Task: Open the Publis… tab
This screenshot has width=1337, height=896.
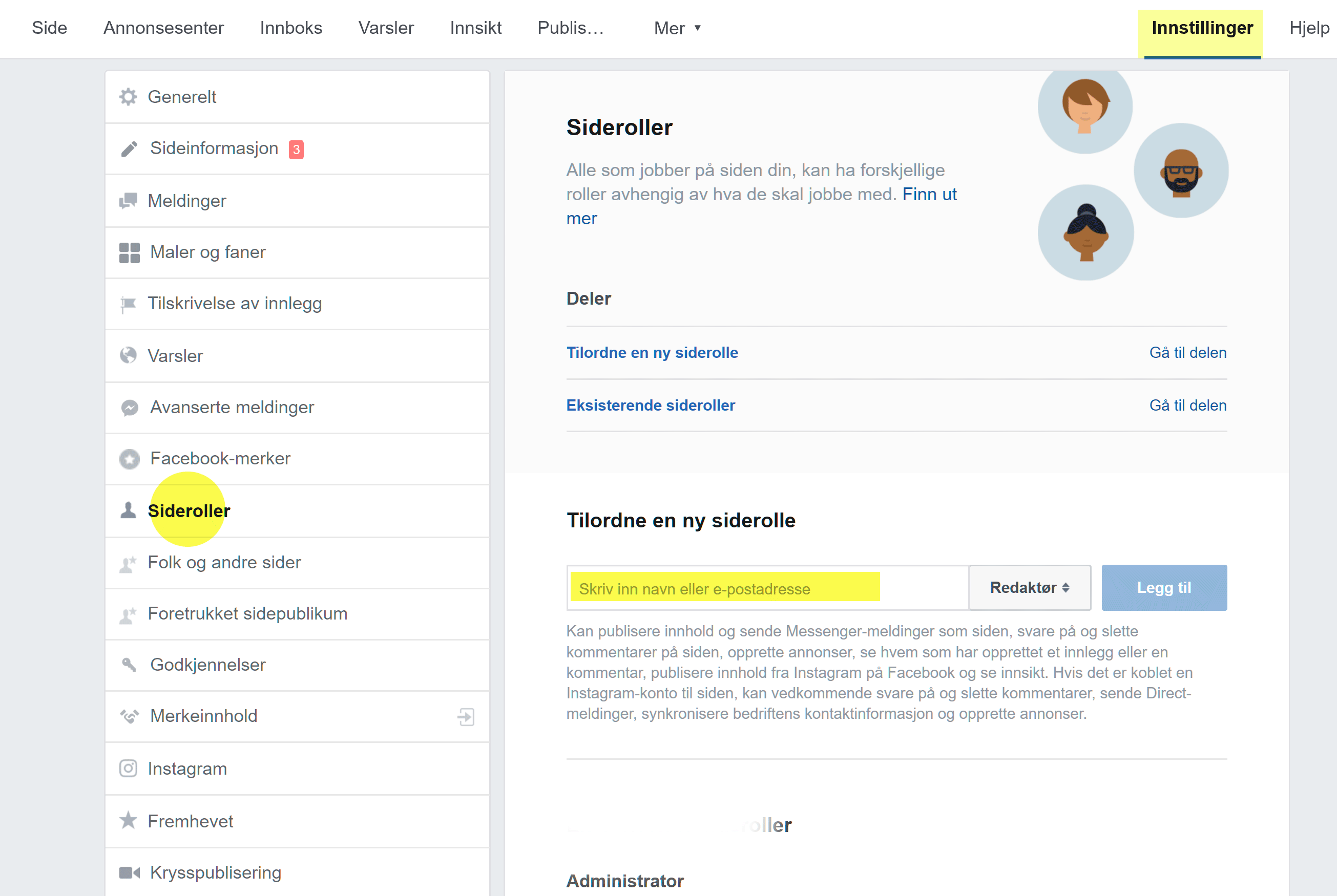Action: 571,28
